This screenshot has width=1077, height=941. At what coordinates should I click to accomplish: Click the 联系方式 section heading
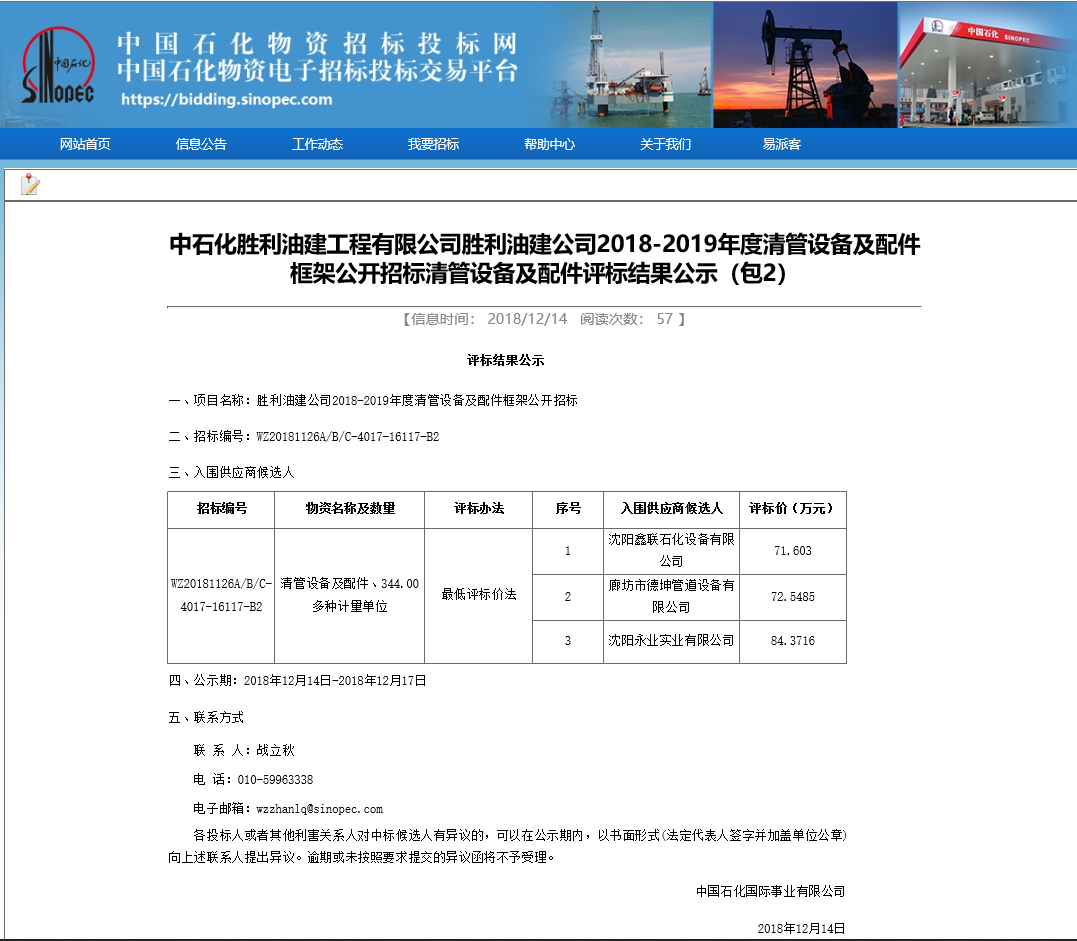[206, 718]
